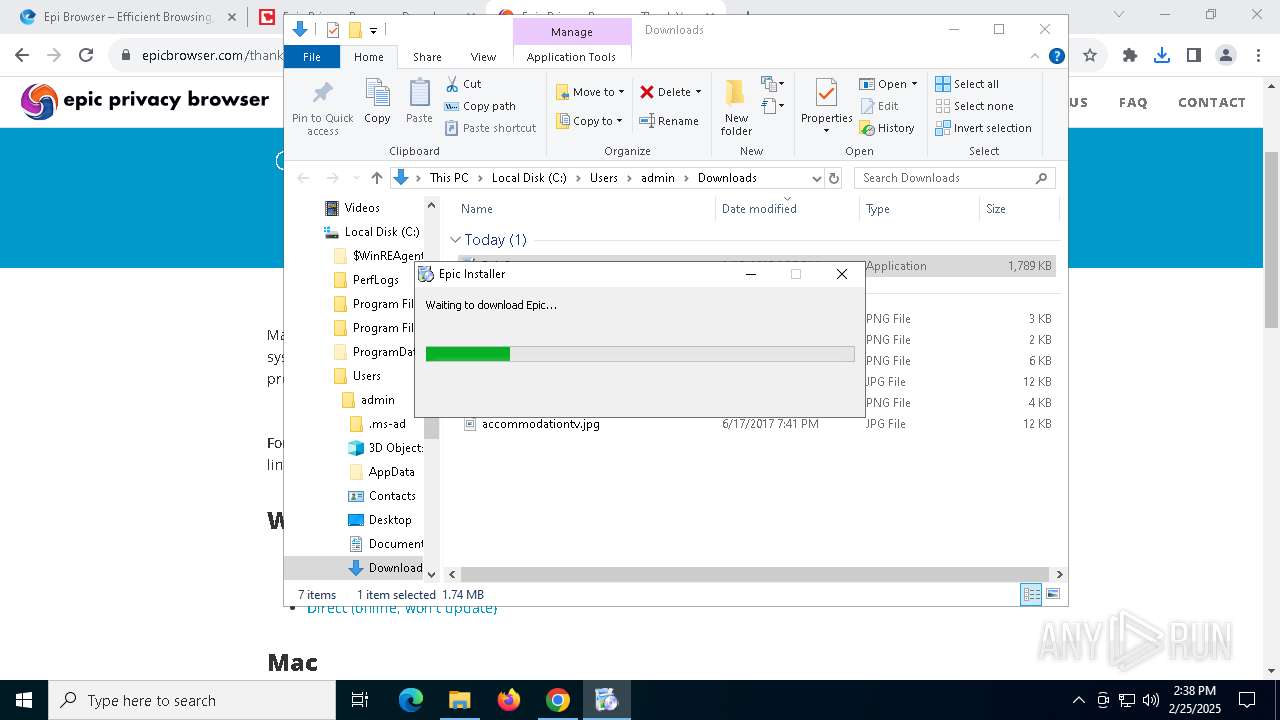
Task: Select PerfLogs folder in tree
Action: coord(375,280)
